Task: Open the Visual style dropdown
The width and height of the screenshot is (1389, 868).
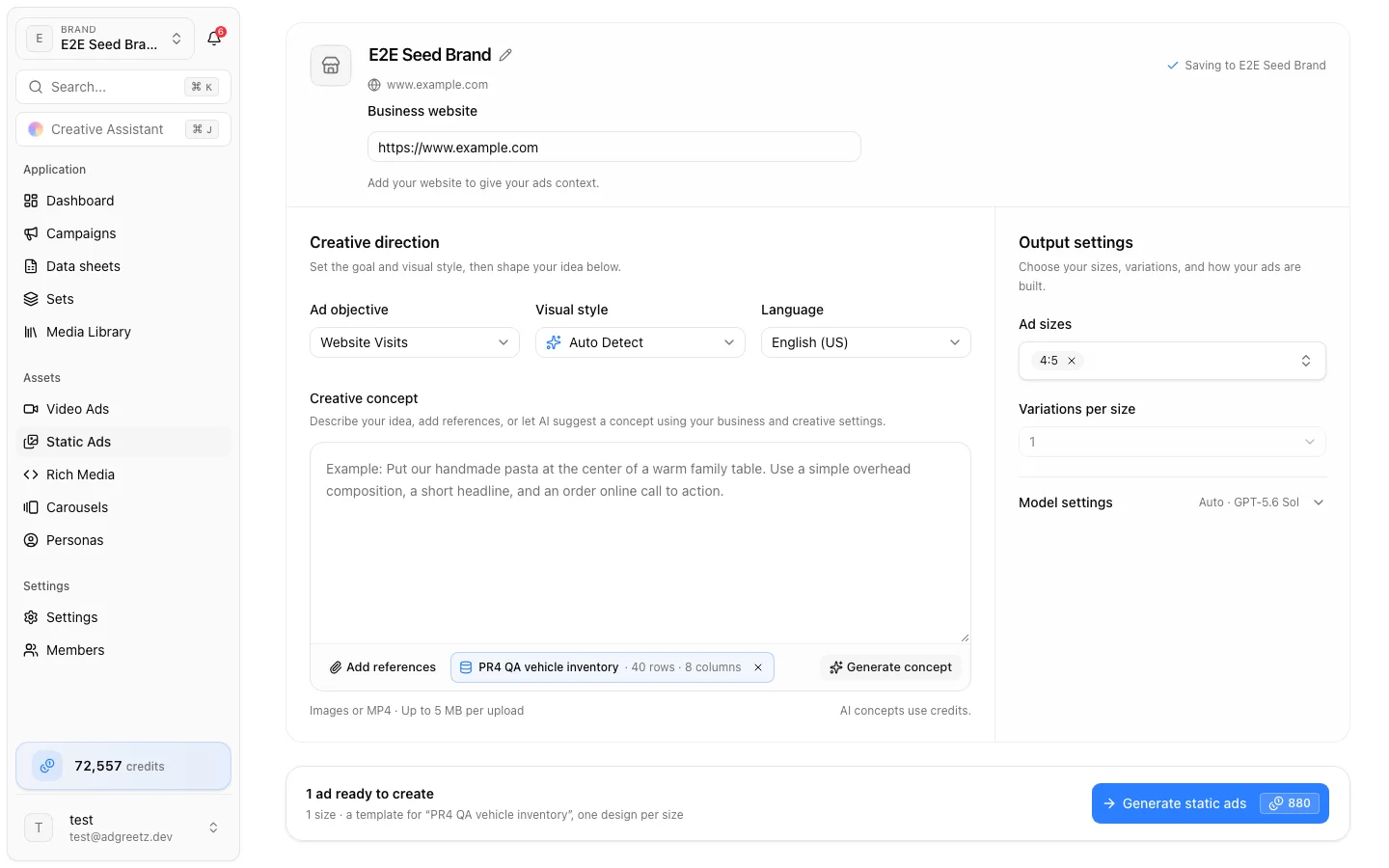Action: 640,342
